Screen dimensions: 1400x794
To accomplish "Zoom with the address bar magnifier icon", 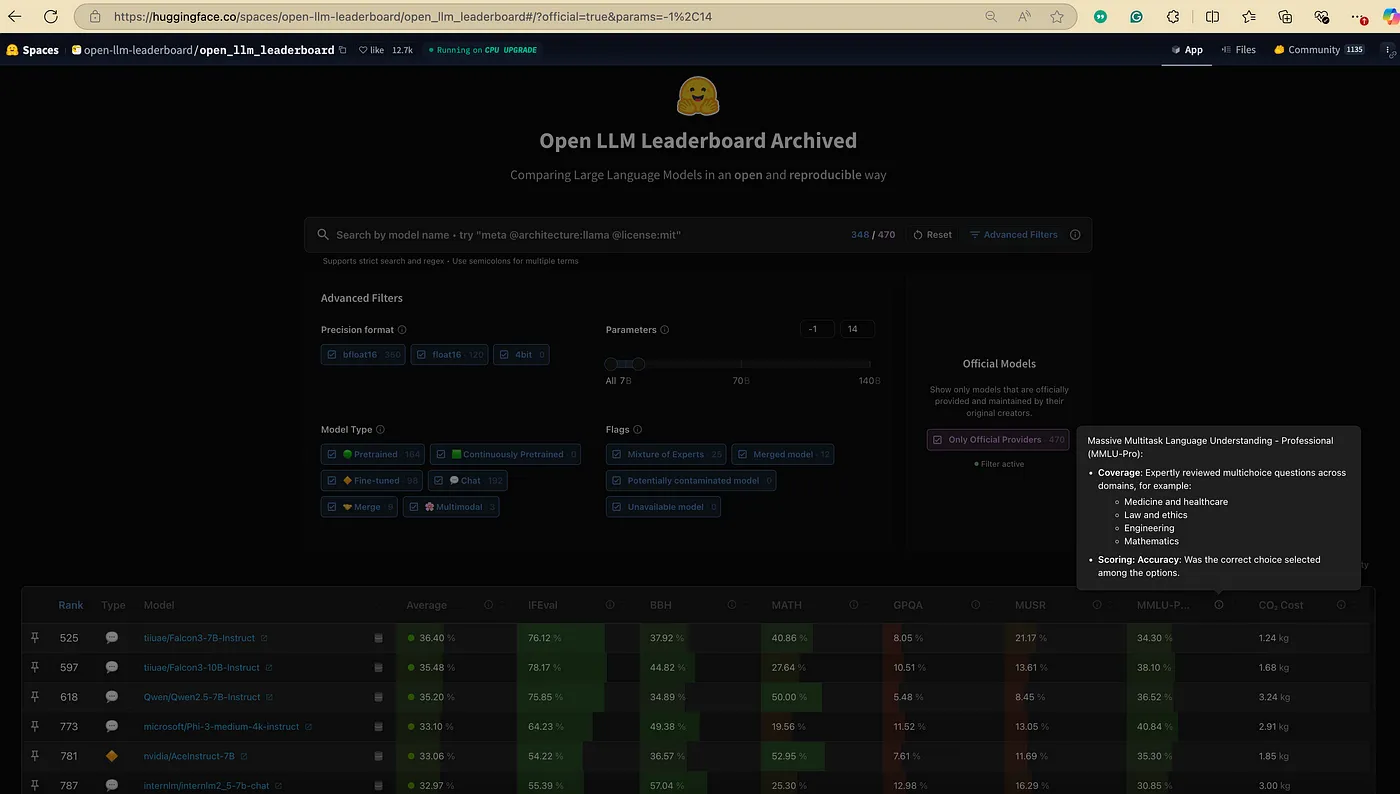I will (991, 17).
